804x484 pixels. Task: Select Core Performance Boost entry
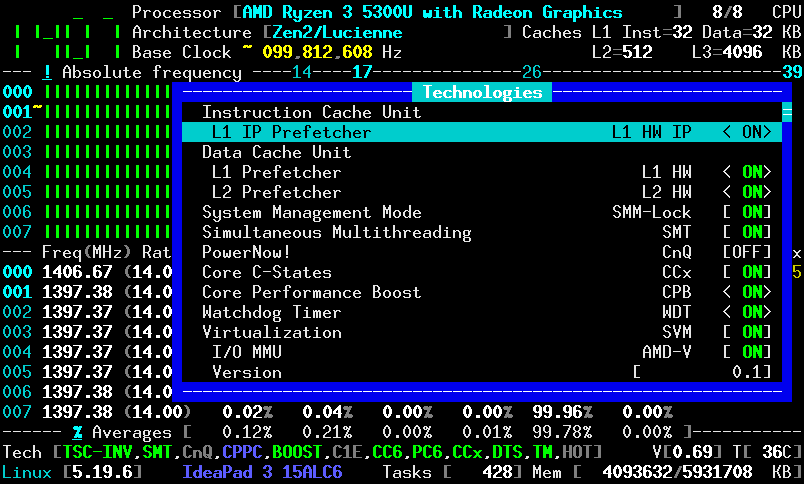[x=312, y=292]
